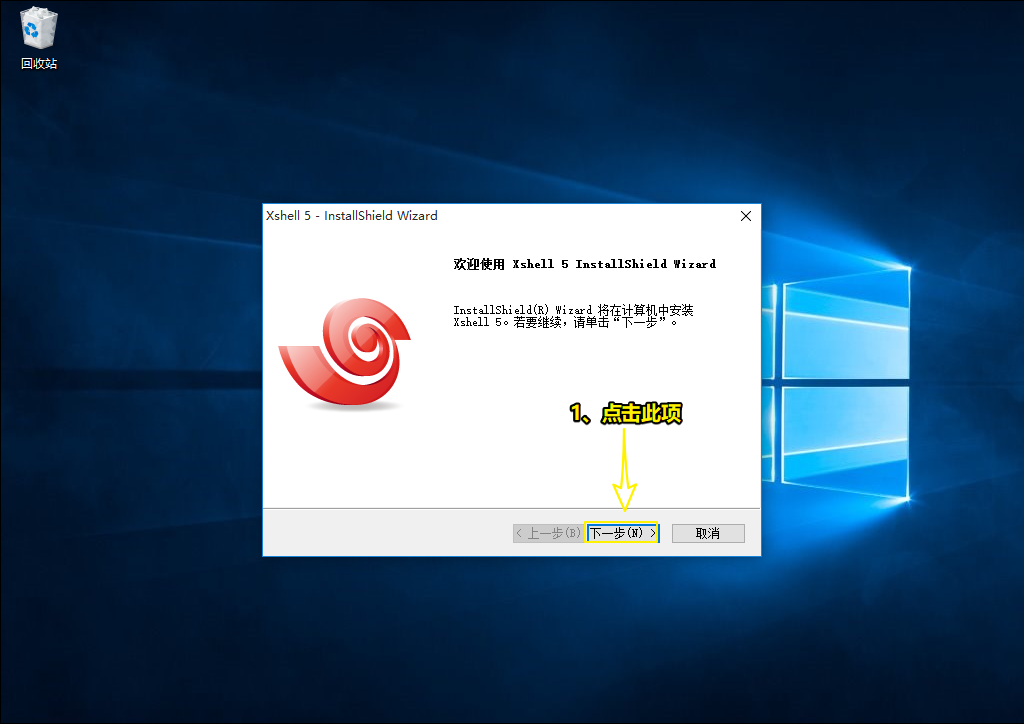Open the Recycle Bin desktop icon
The width and height of the screenshot is (1024, 724).
(x=39, y=29)
